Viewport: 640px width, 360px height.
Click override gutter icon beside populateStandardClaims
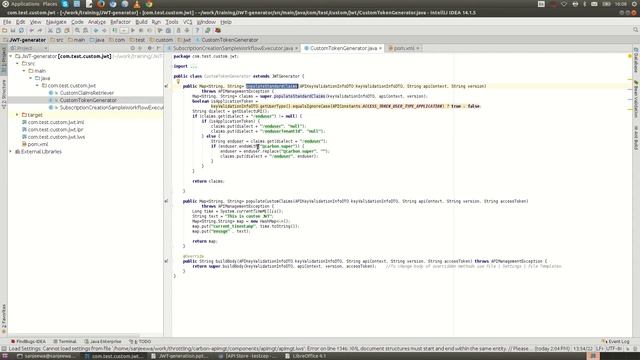[166, 86]
